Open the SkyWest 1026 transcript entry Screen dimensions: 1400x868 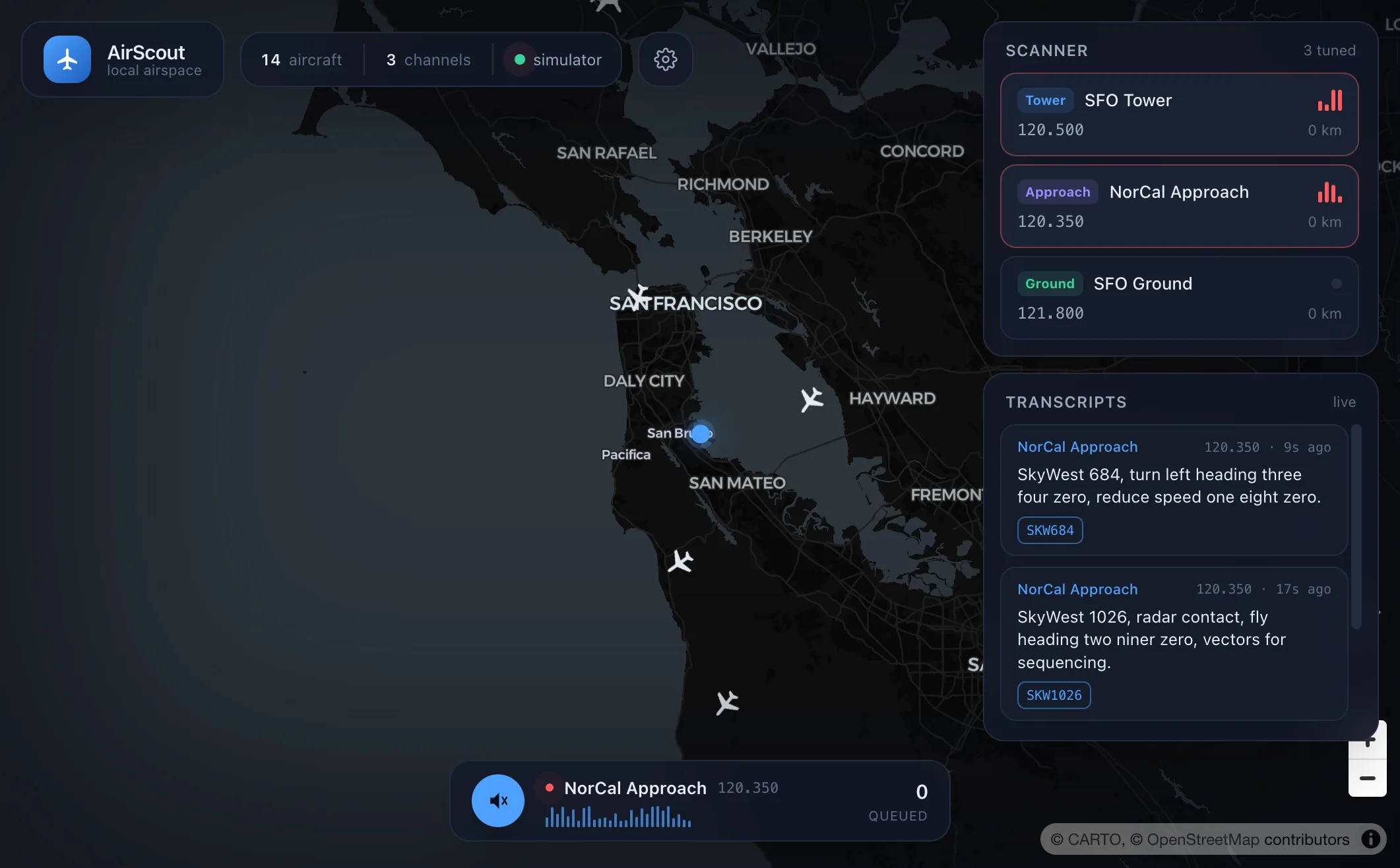click(x=1174, y=644)
